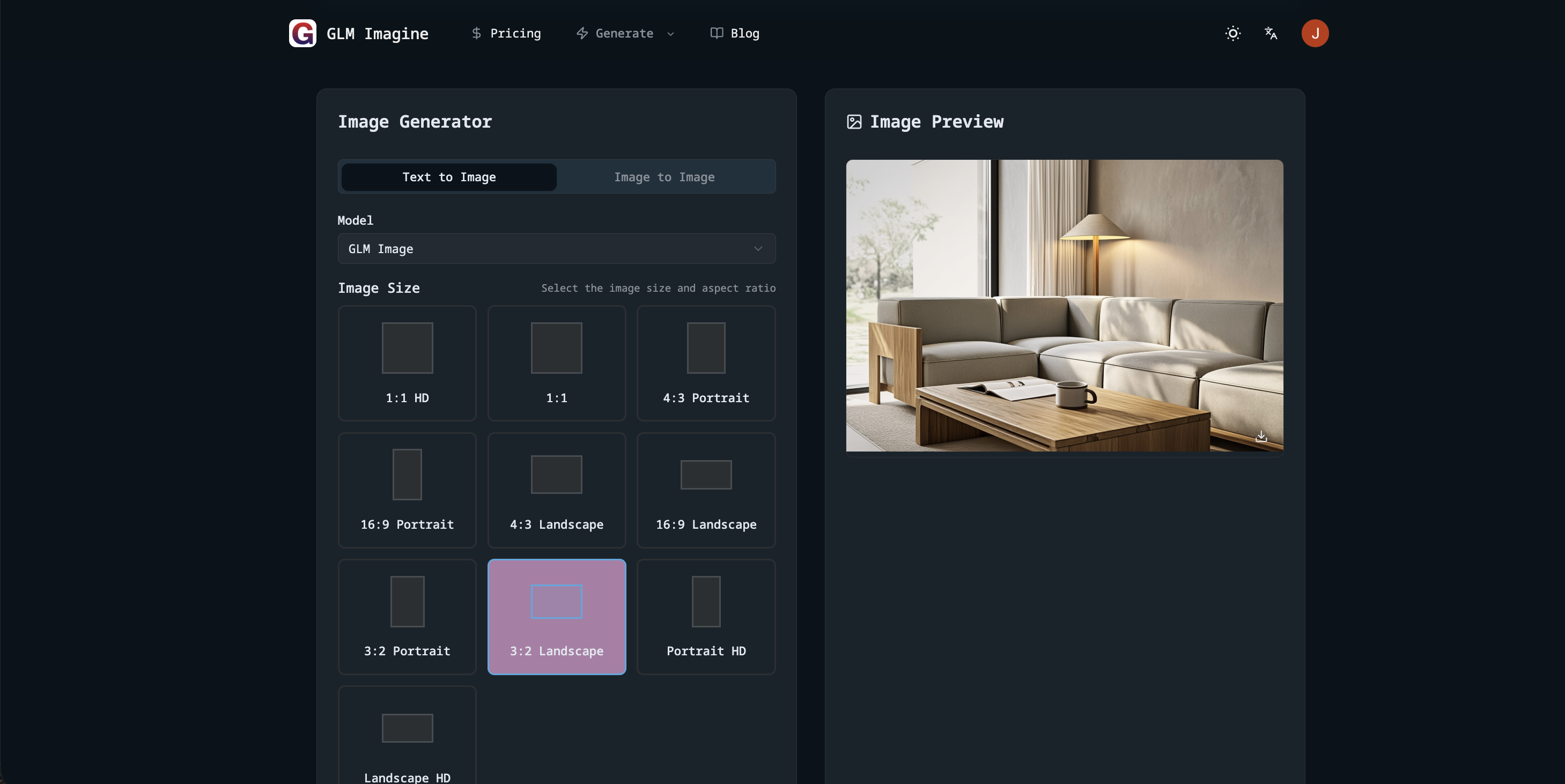Expand the Generate menu chevron
The image size is (1565, 784).
(x=671, y=34)
